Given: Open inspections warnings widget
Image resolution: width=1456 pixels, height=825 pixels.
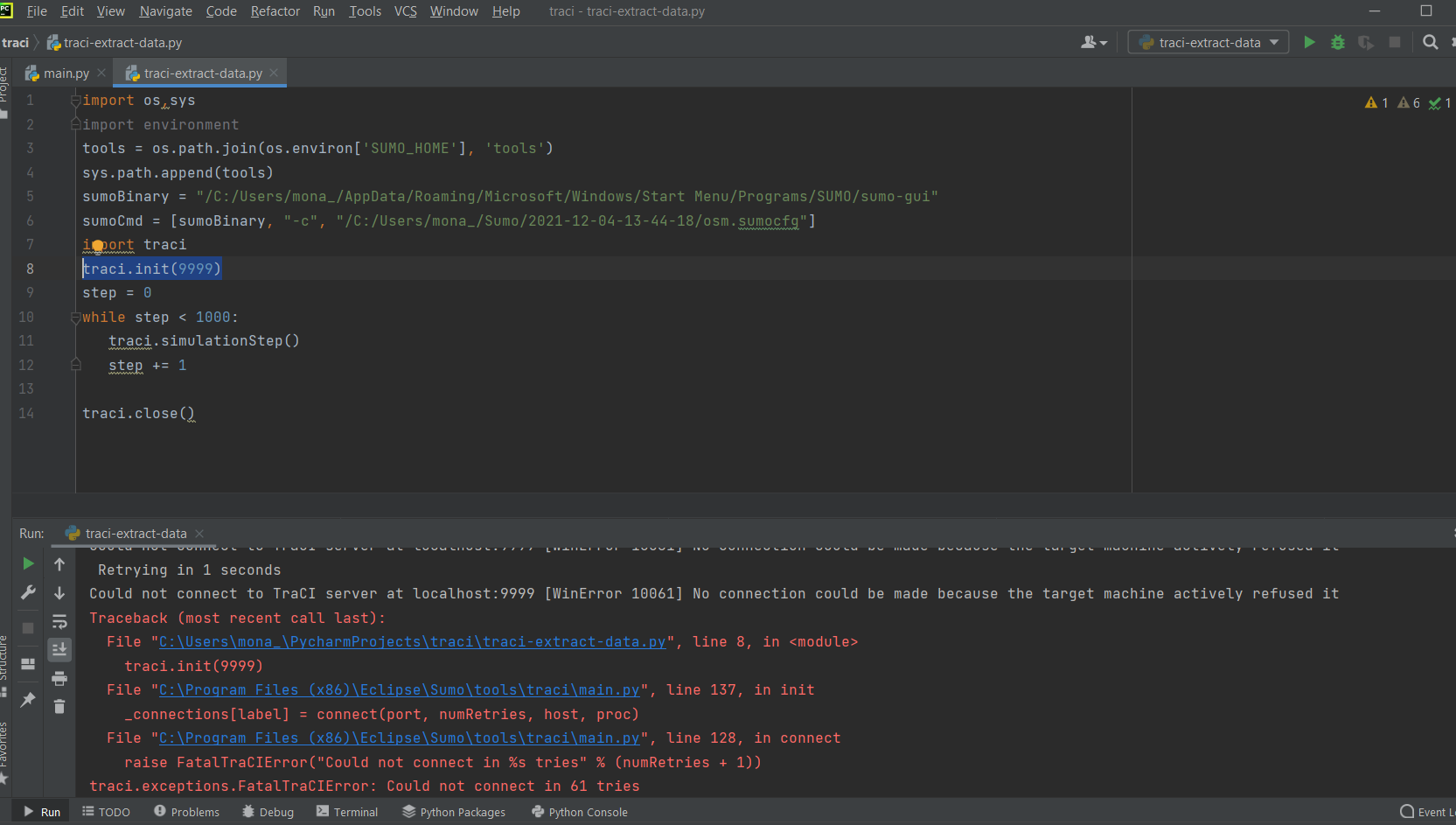Looking at the screenshot, I should point(1408,103).
